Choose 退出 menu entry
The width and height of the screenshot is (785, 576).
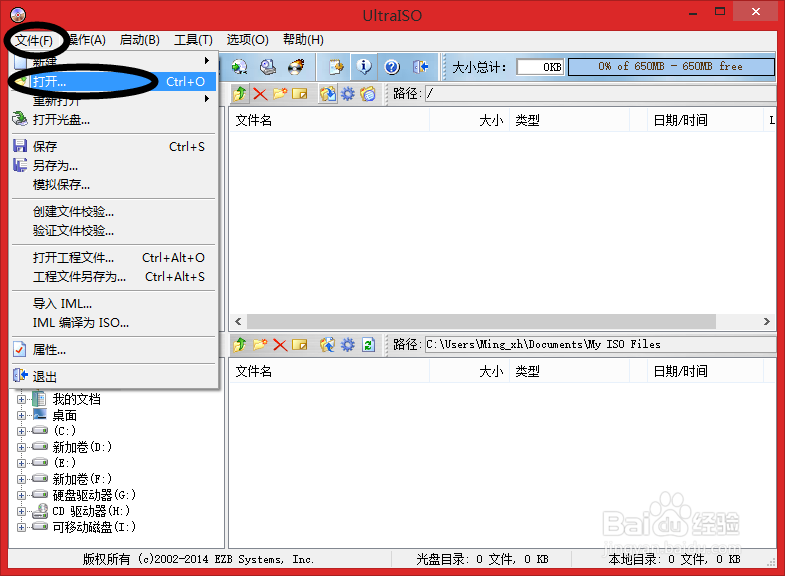click(114, 376)
